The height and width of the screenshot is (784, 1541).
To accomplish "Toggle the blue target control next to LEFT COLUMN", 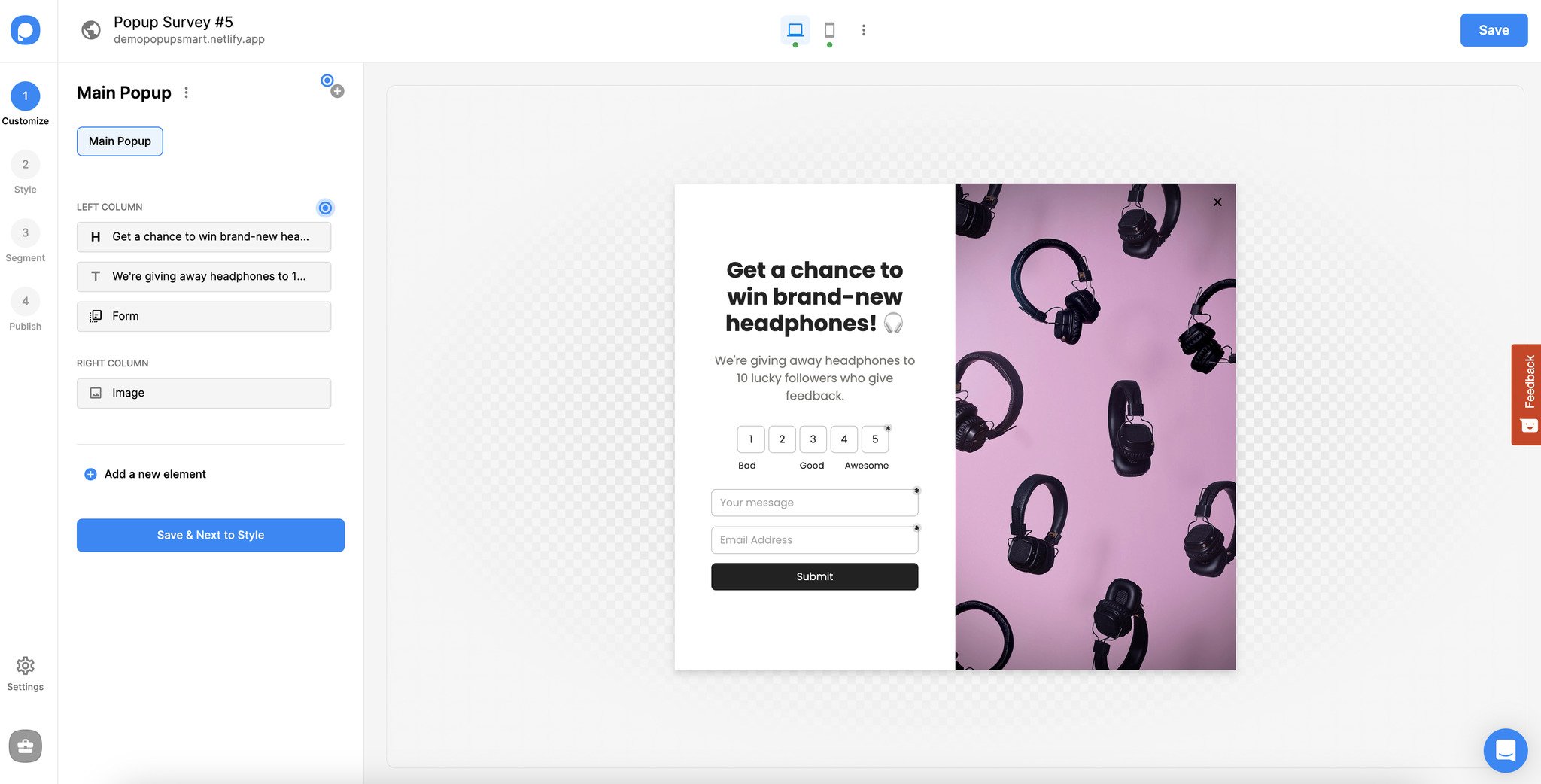I will tap(325, 208).
